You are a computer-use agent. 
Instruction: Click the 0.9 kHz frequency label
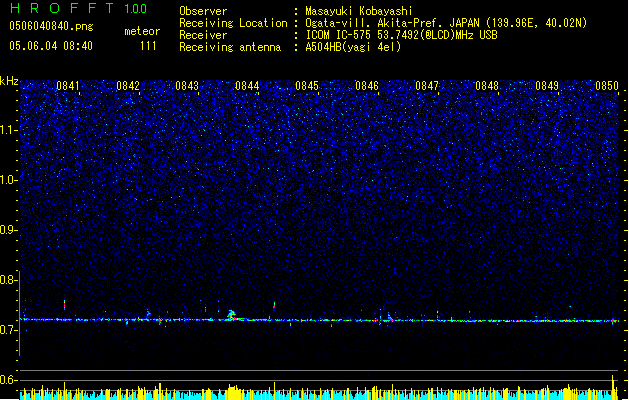[x=8, y=230]
